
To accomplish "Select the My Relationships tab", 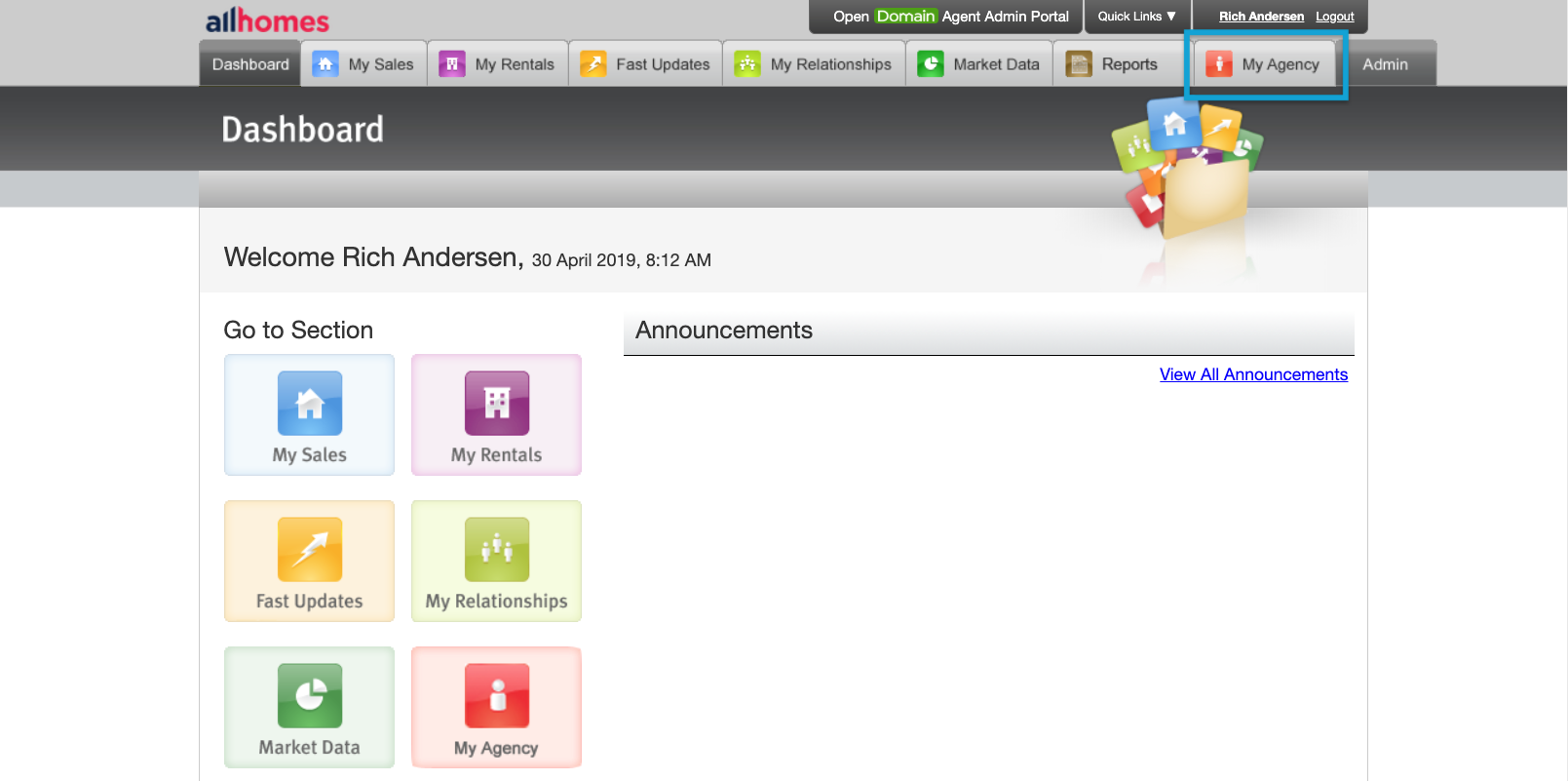I will (x=814, y=64).
